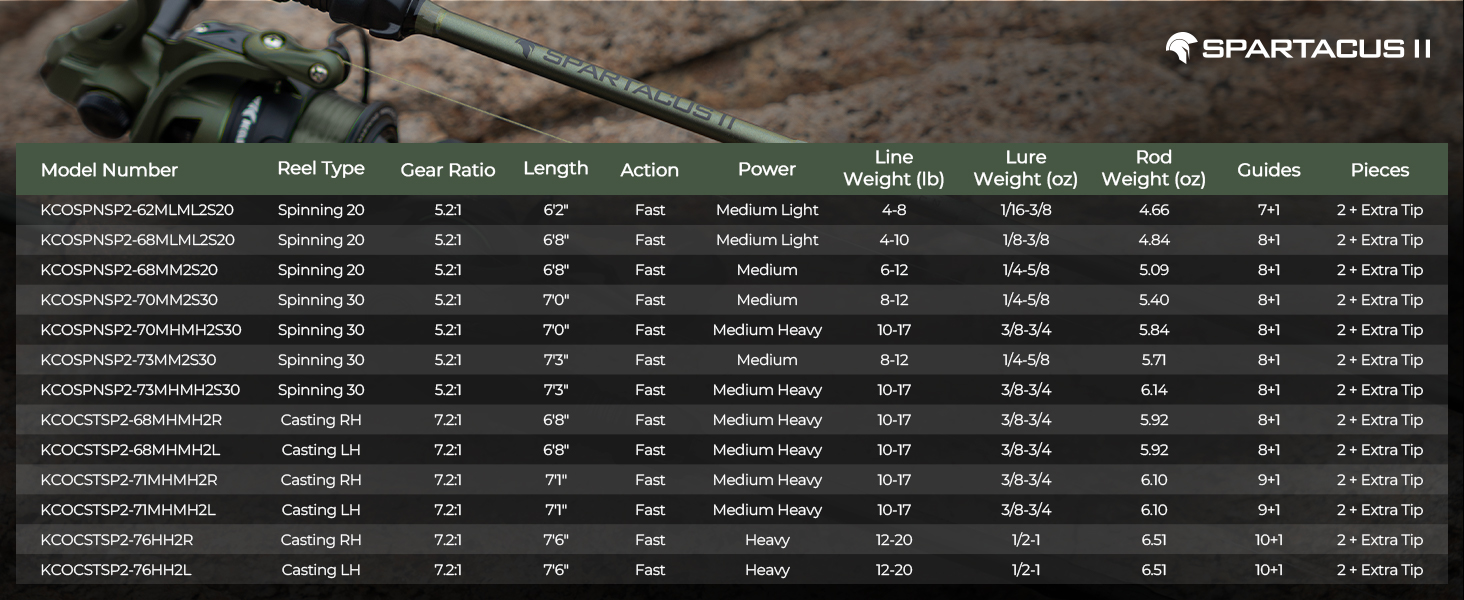Click 6.10 rod weight in the 71MHMH2R row

pos(1154,480)
